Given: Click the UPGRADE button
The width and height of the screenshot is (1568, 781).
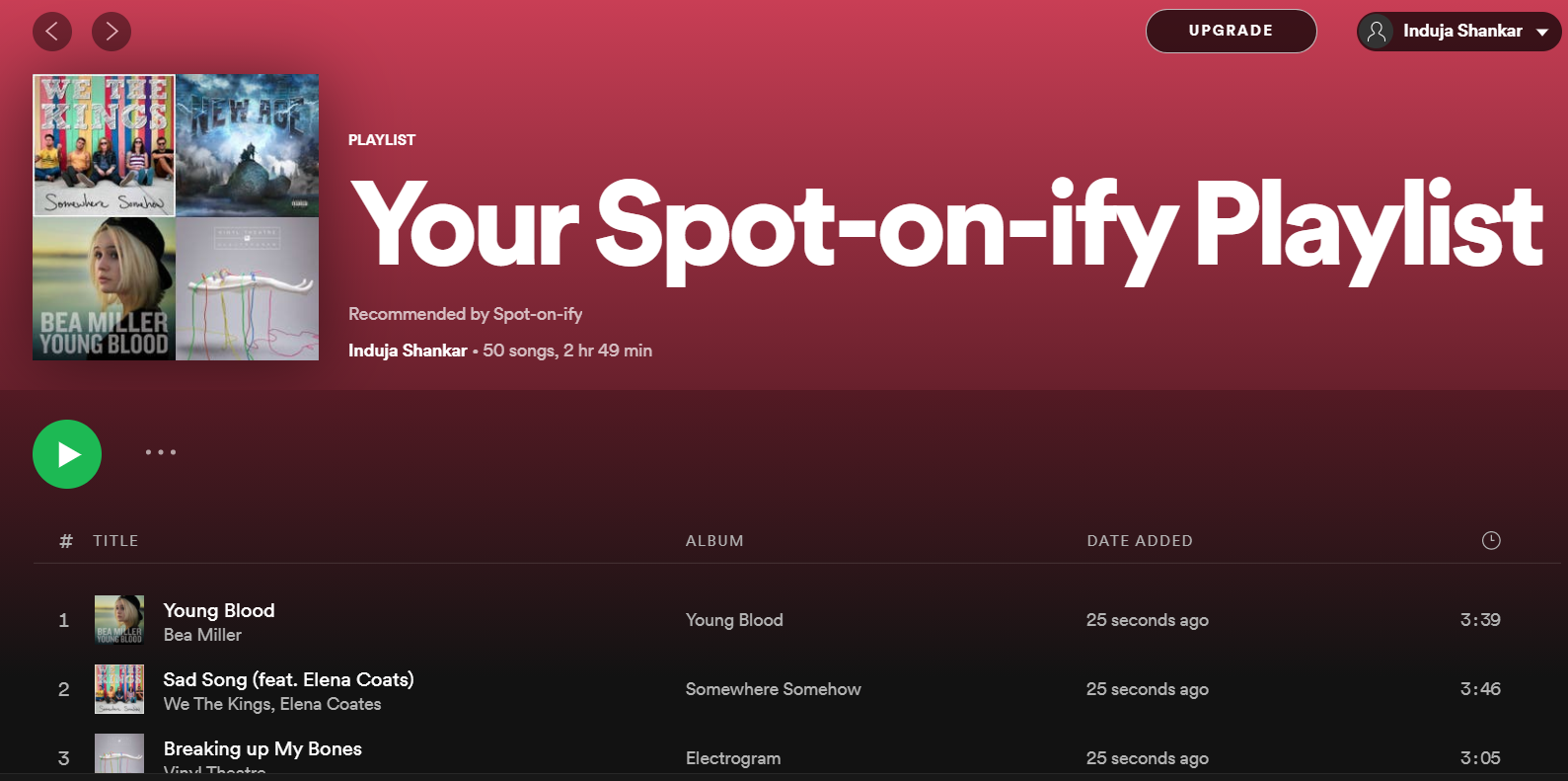Looking at the screenshot, I should click(1231, 31).
